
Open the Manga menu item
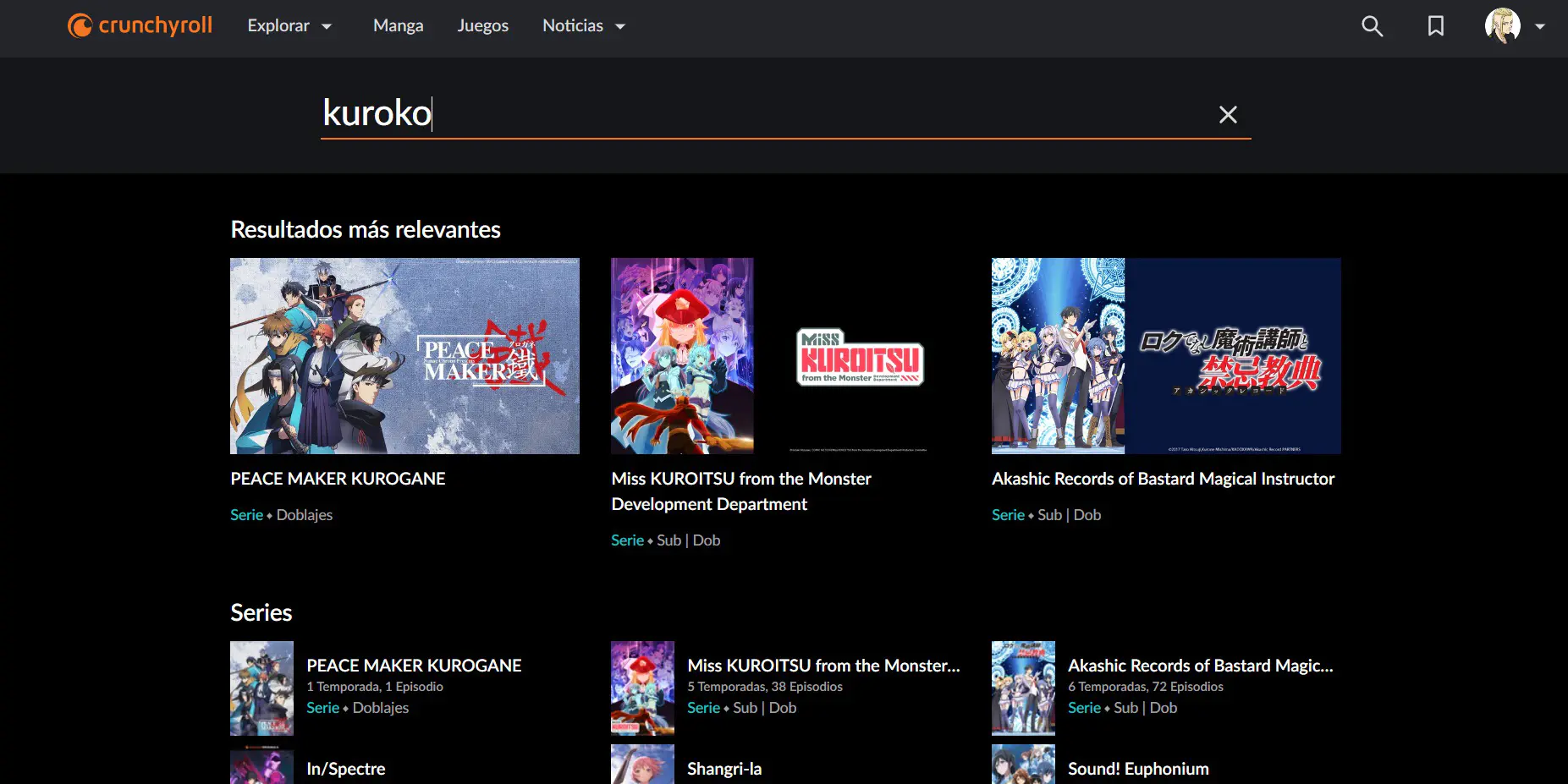[x=399, y=26]
